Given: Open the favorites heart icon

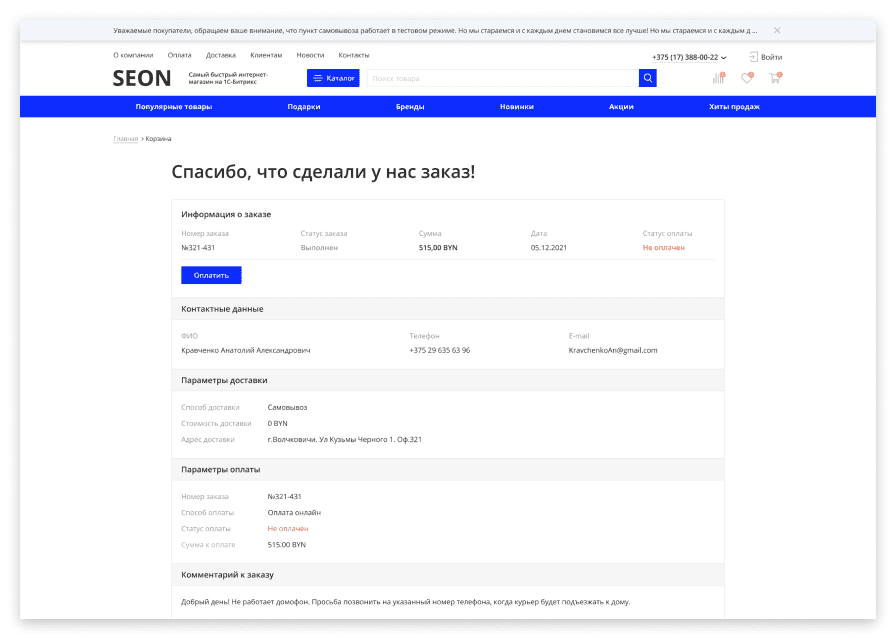Looking at the screenshot, I should point(747,78).
